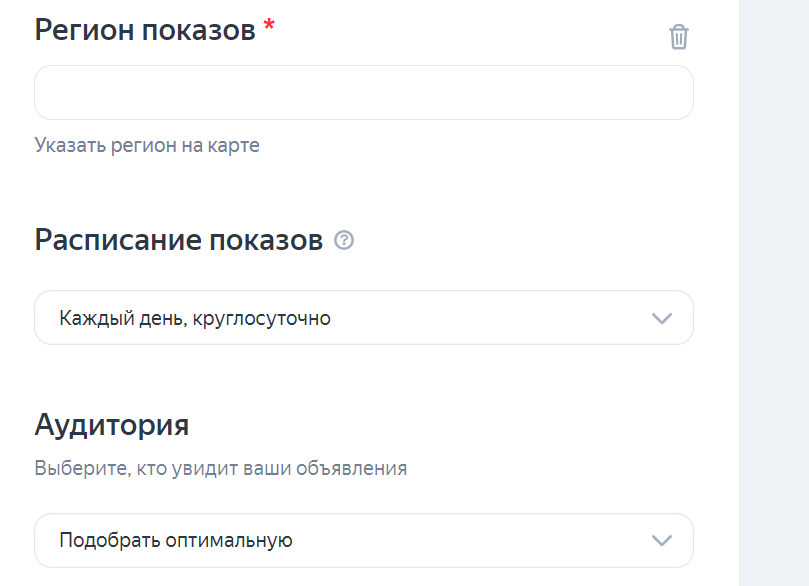Open the Указать регион на карте link
The width and height of the screenshot is (809, 586).
click(147, 145)
